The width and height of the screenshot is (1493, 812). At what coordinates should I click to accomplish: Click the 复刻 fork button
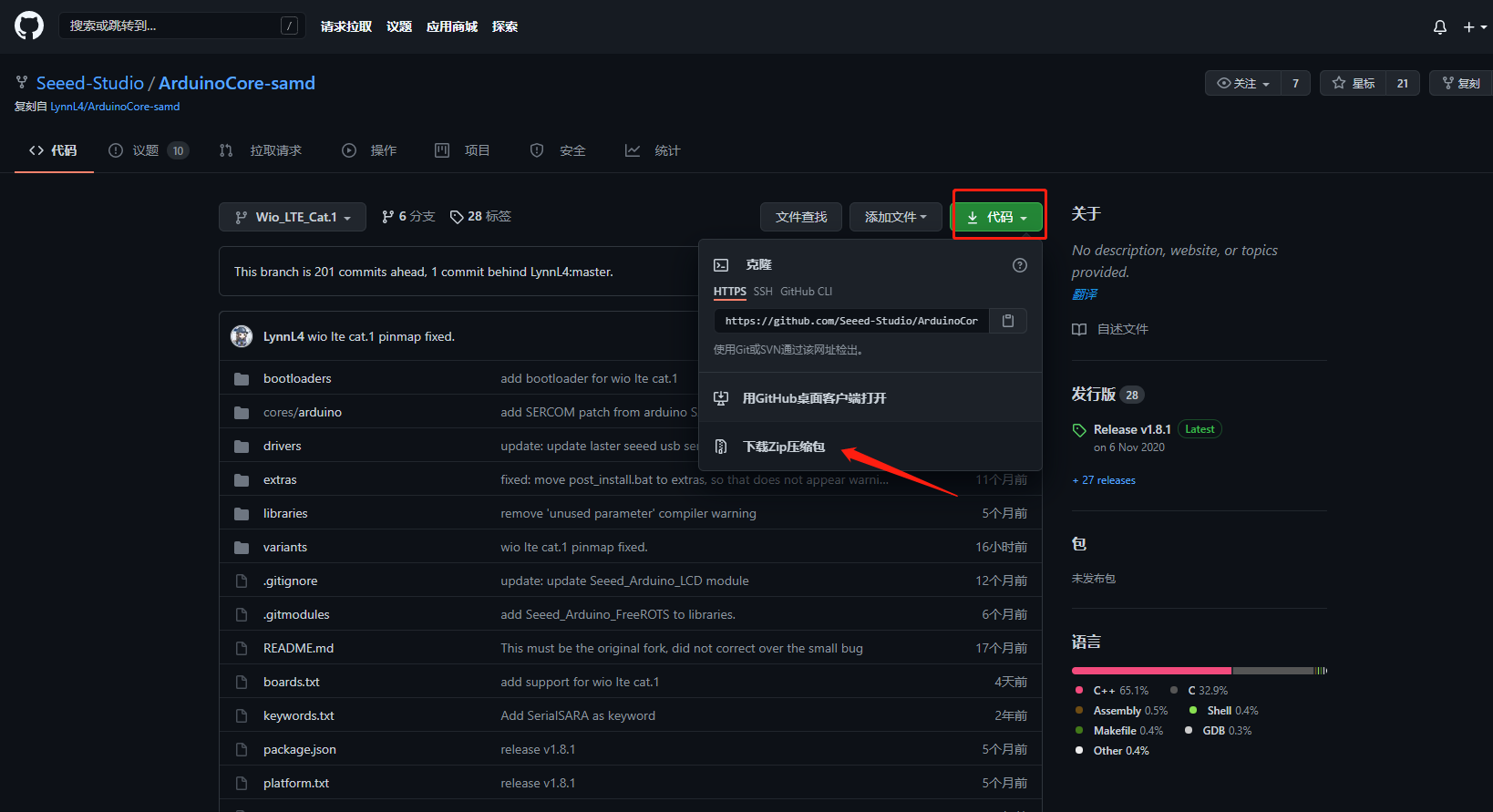click(x=1461, y=84)
